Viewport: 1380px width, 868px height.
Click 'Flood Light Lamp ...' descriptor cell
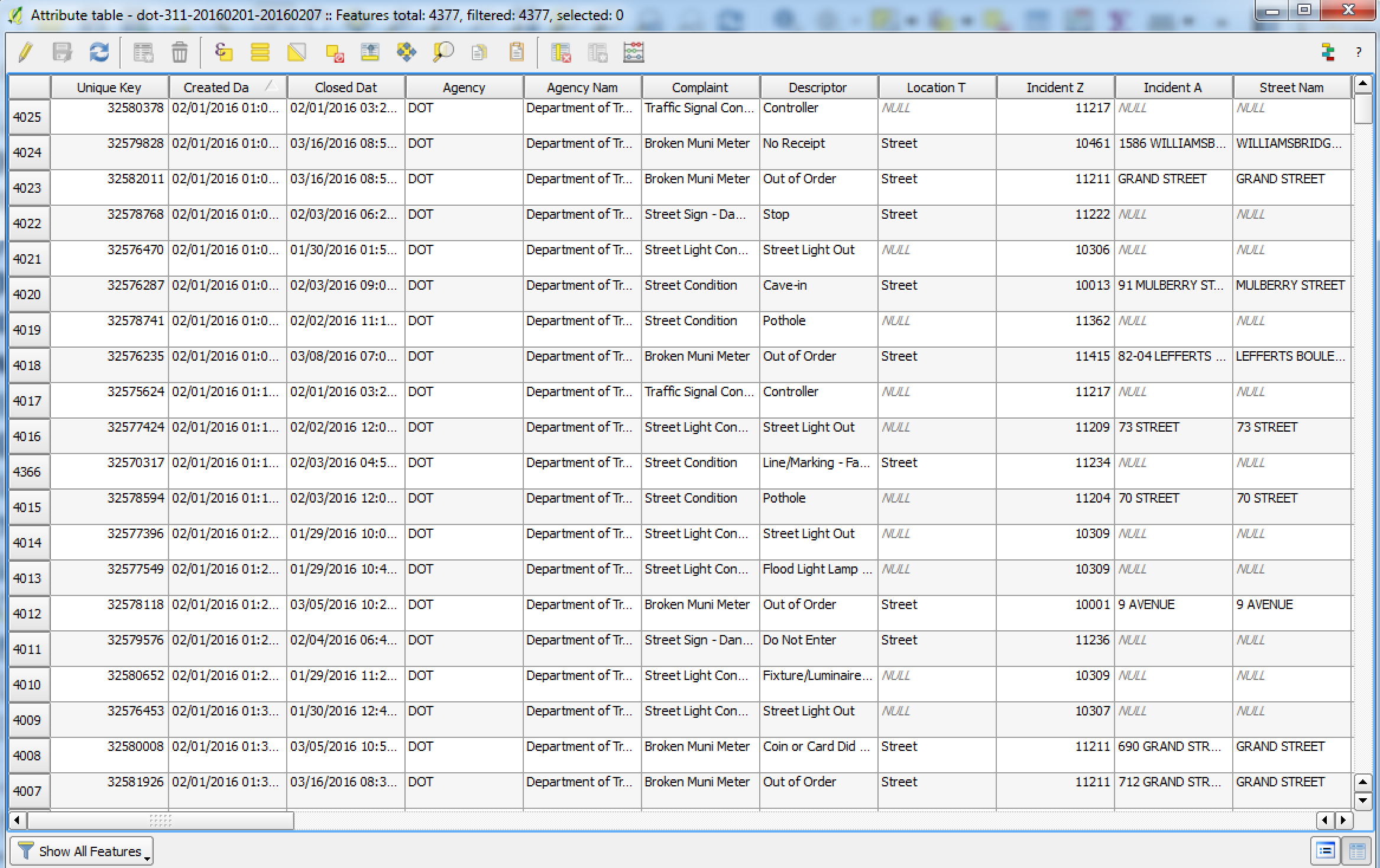coord(819,578)
